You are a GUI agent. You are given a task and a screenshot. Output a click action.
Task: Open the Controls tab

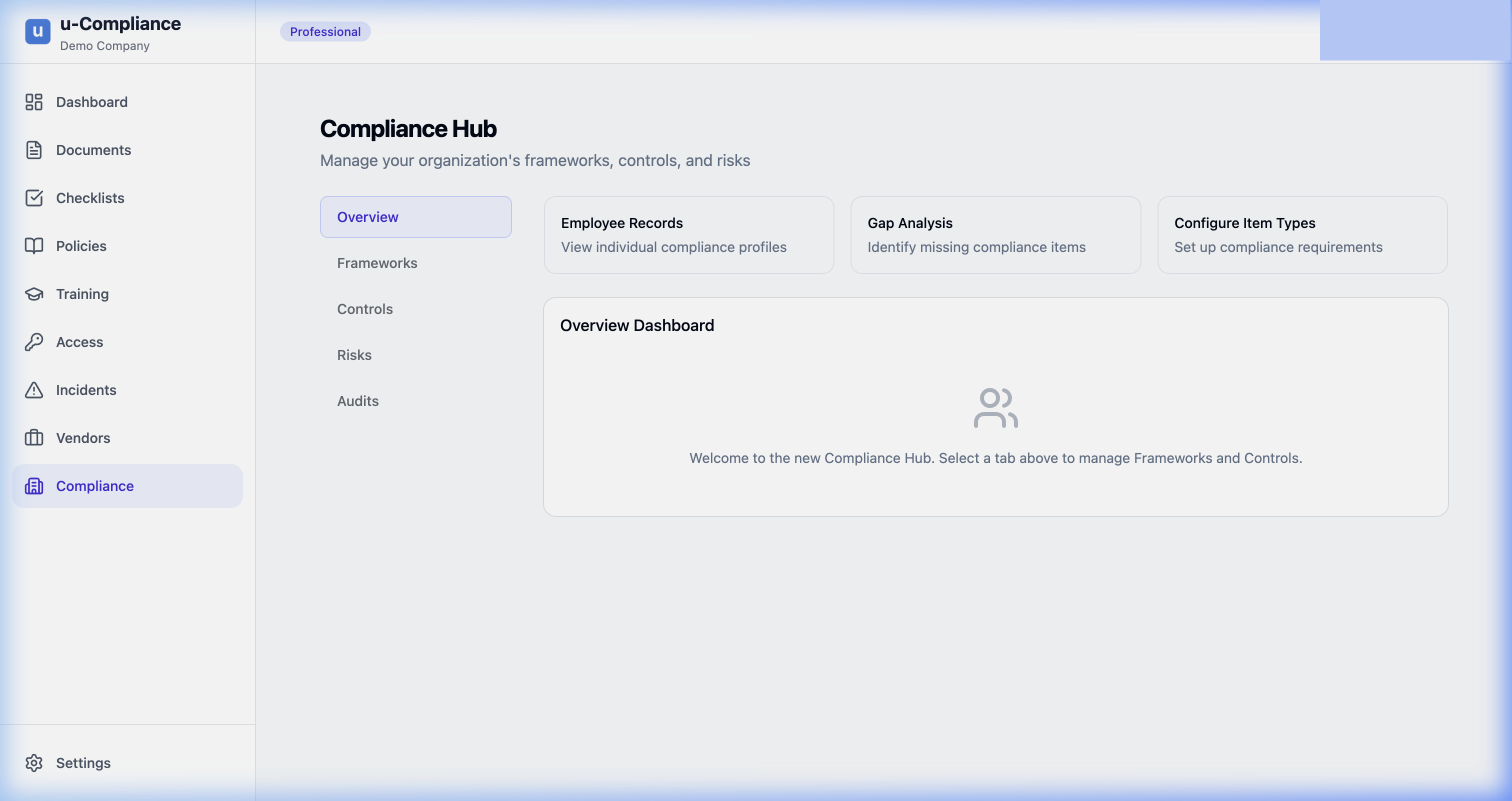(365, 308)
